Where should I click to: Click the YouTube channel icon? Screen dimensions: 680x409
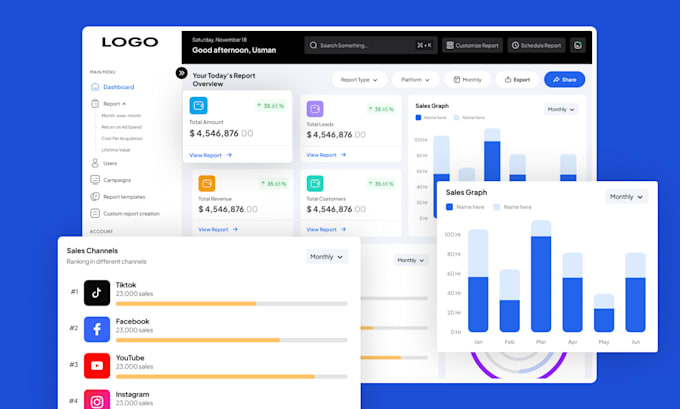tap(97, 366)
